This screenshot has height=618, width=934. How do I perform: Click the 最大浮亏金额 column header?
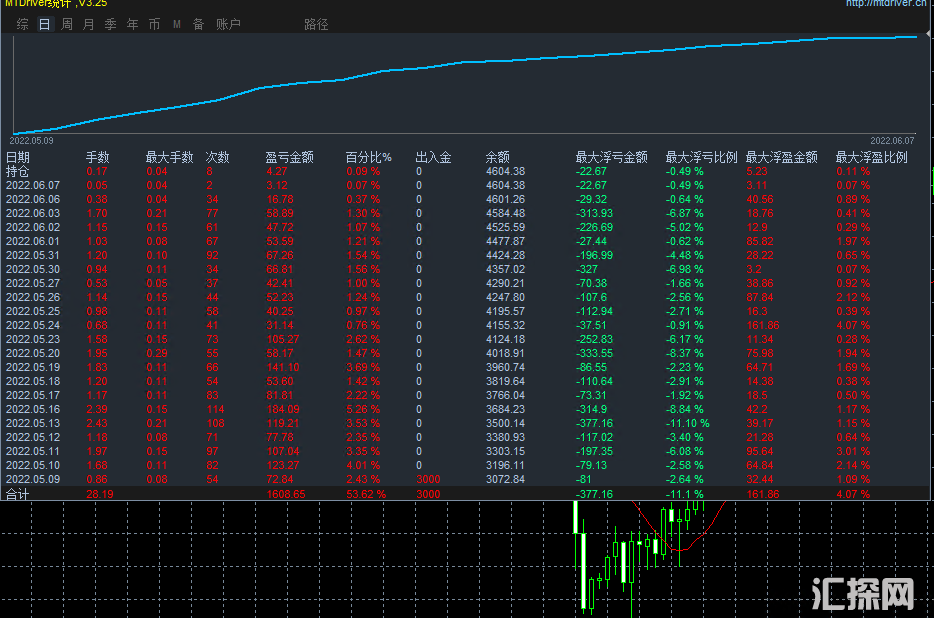(611, 157)
